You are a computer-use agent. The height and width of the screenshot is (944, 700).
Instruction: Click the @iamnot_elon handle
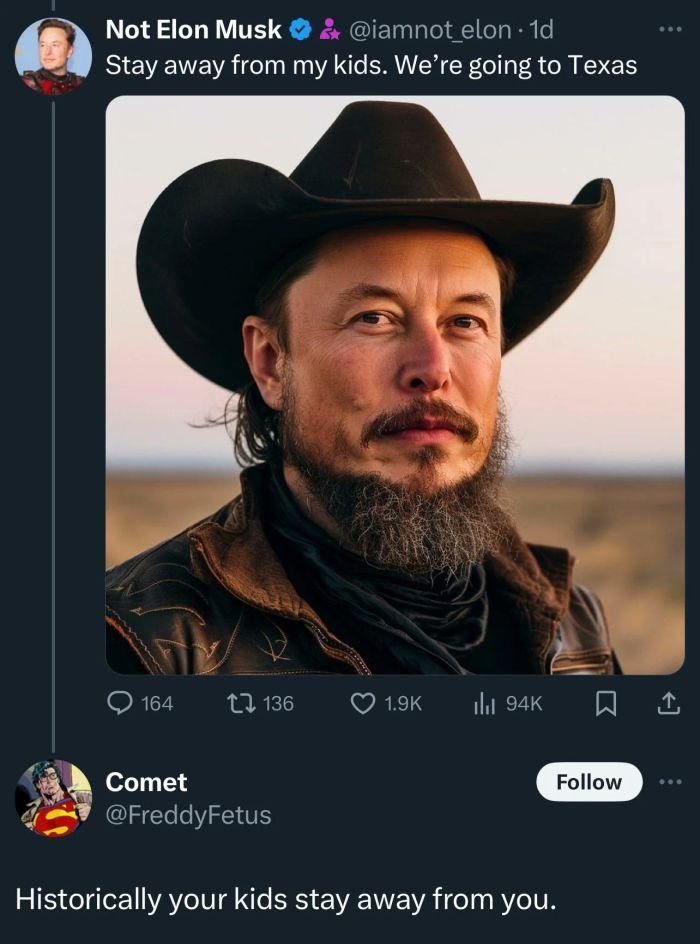(x=431, y=31)
